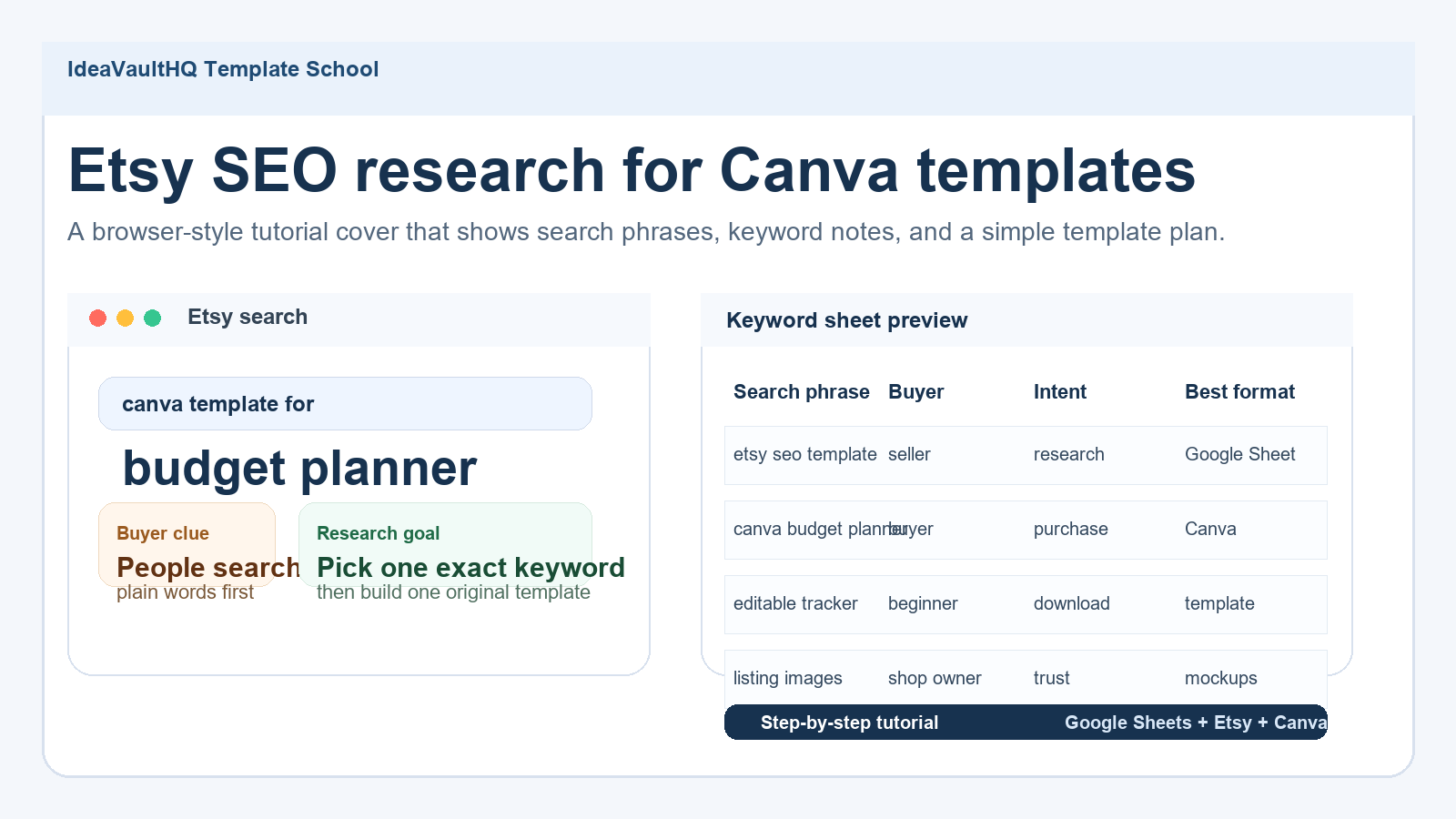Open the Research goal card
The image size is (1456, 819).
tap(445, 544)
